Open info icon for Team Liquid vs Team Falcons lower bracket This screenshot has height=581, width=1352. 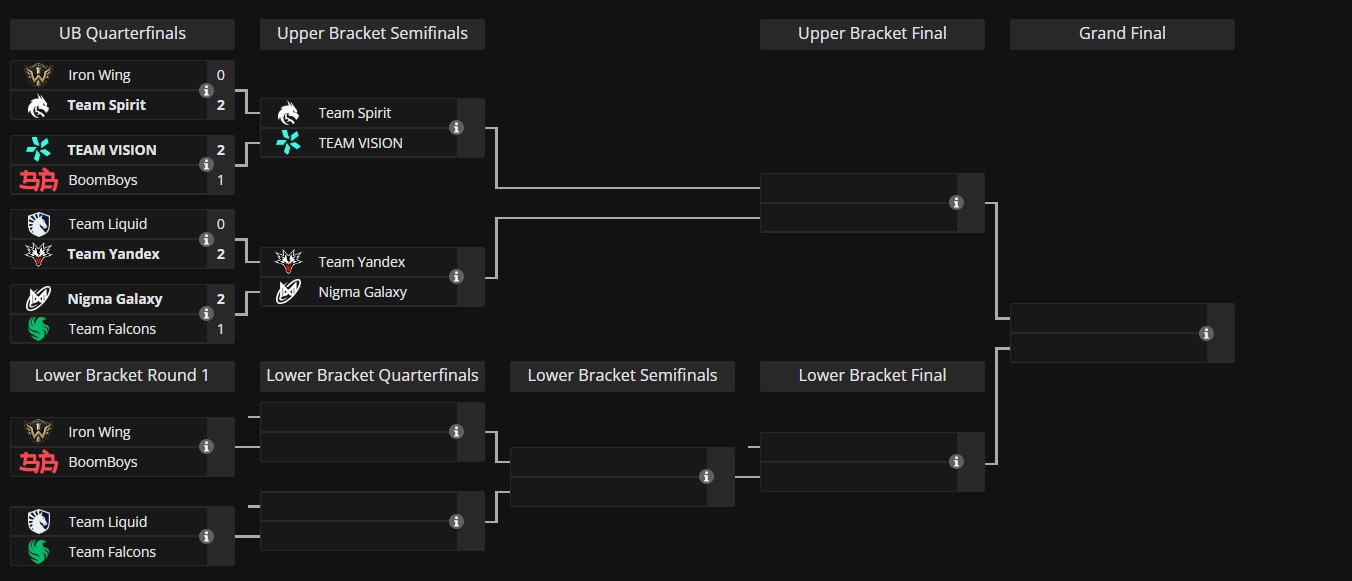point(206,537)
